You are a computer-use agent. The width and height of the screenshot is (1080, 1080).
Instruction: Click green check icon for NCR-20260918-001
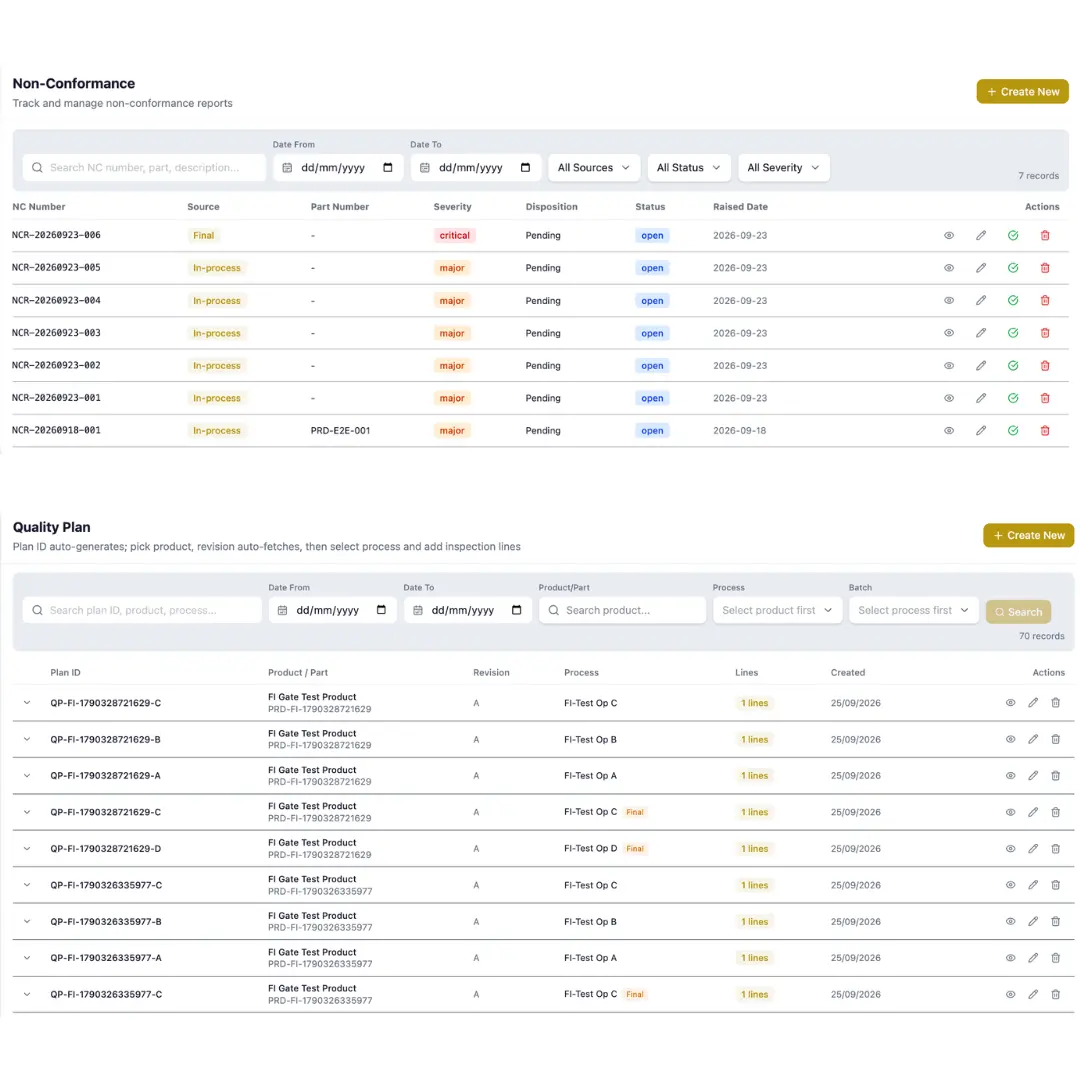(x=1012, y=430)
